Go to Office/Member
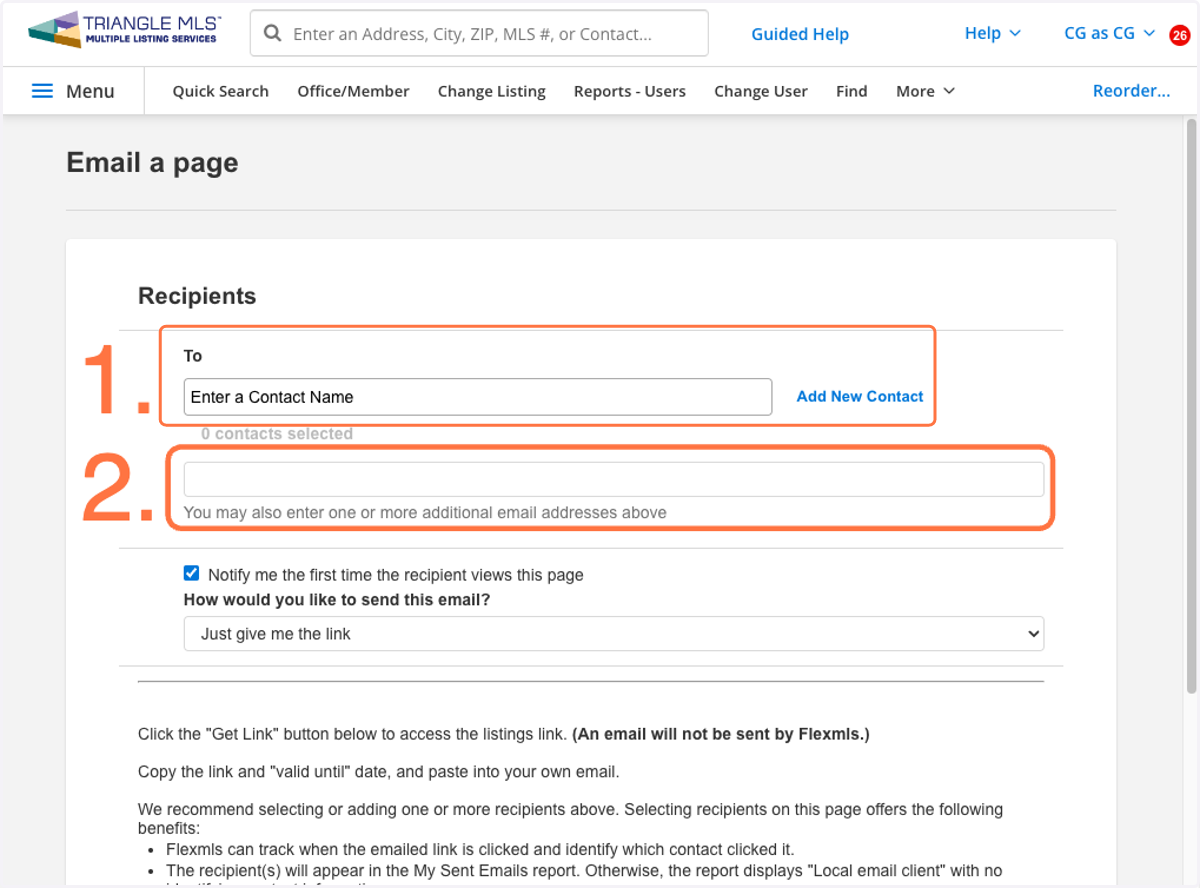This screenshot has height=888, width=1200. 353,91
